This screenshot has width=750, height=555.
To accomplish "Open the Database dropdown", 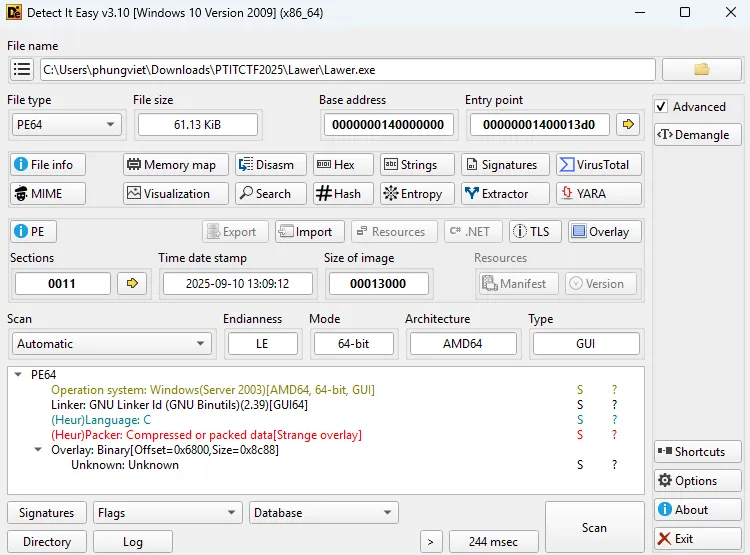I will [x=324, y=513].
